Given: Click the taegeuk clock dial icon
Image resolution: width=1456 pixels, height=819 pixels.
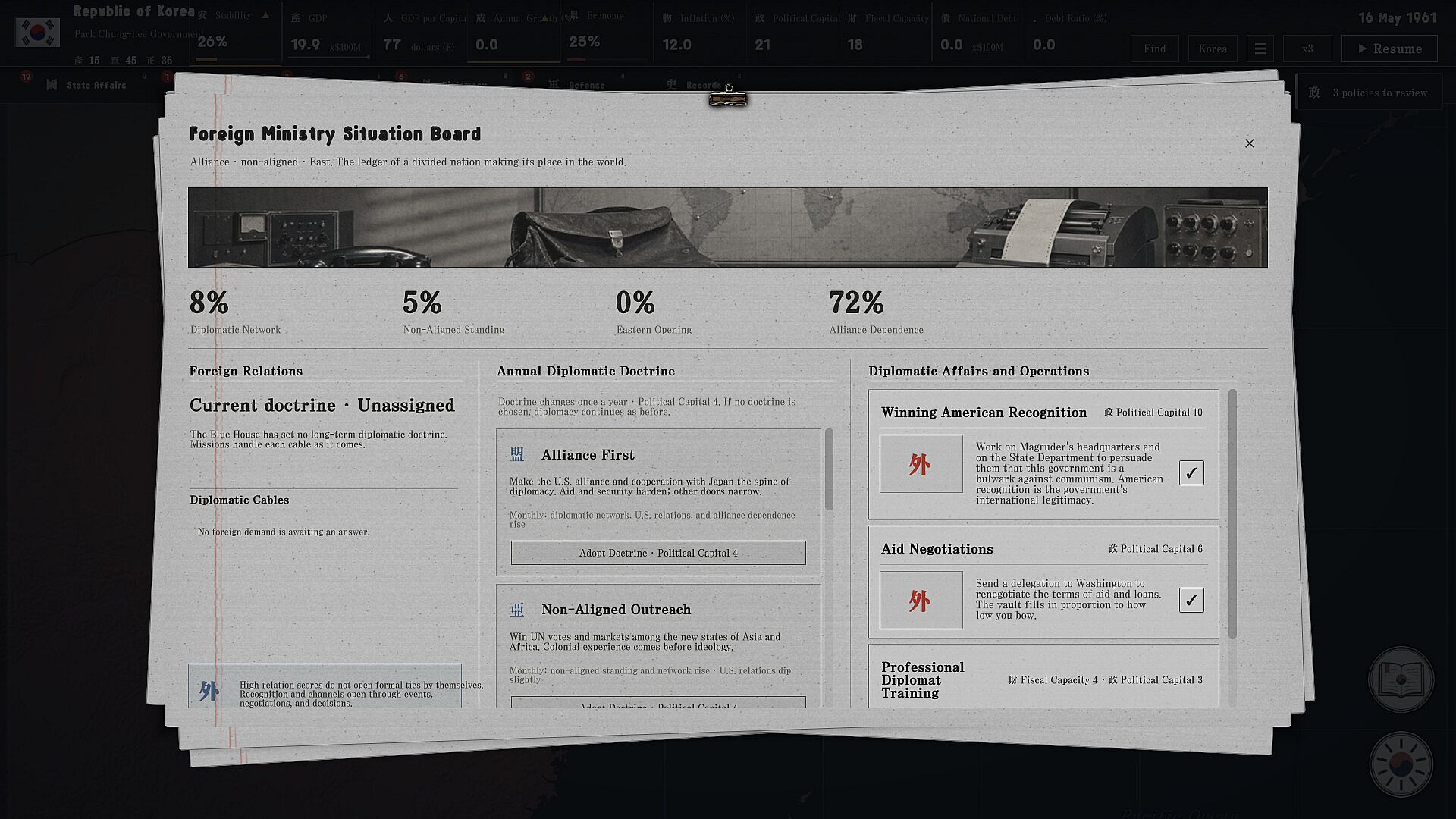Looking at the screenshot, I should [x=1401, y=764].
